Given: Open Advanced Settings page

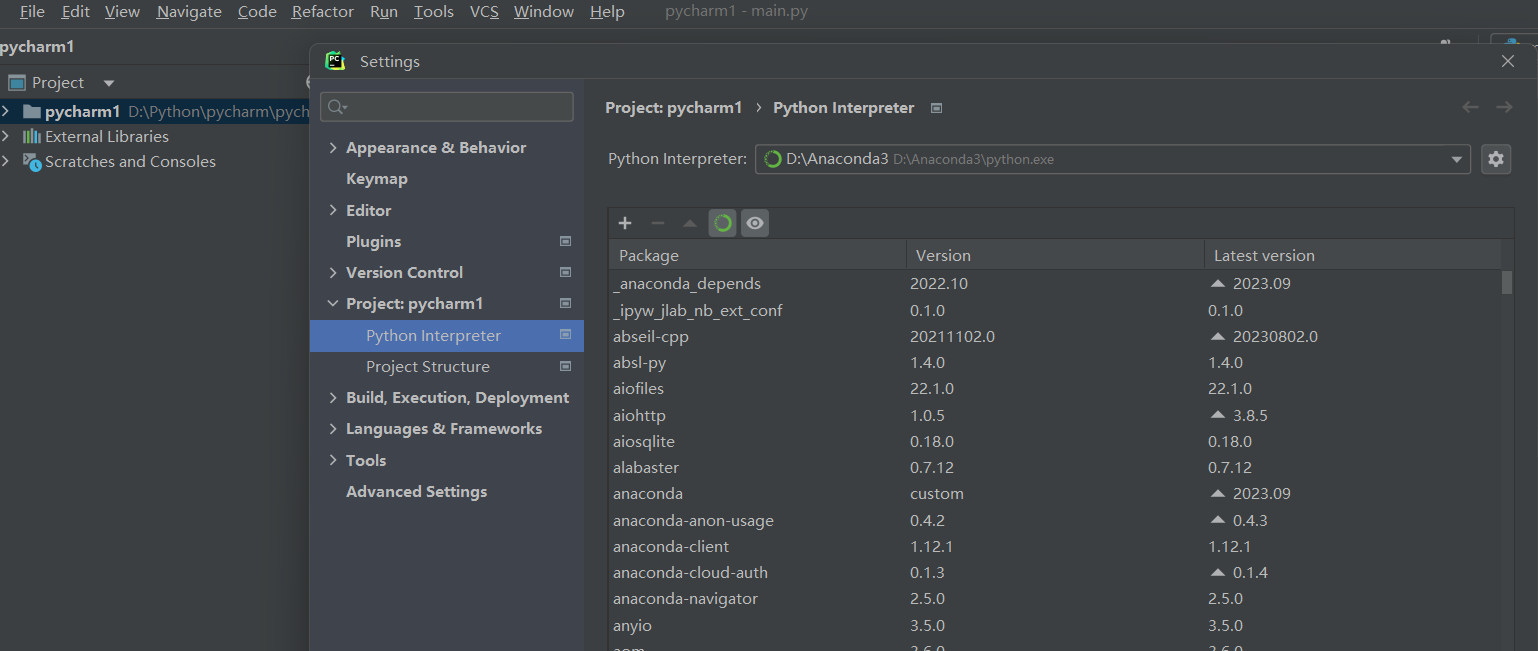Looking at the screenshot, I should 416,491.
